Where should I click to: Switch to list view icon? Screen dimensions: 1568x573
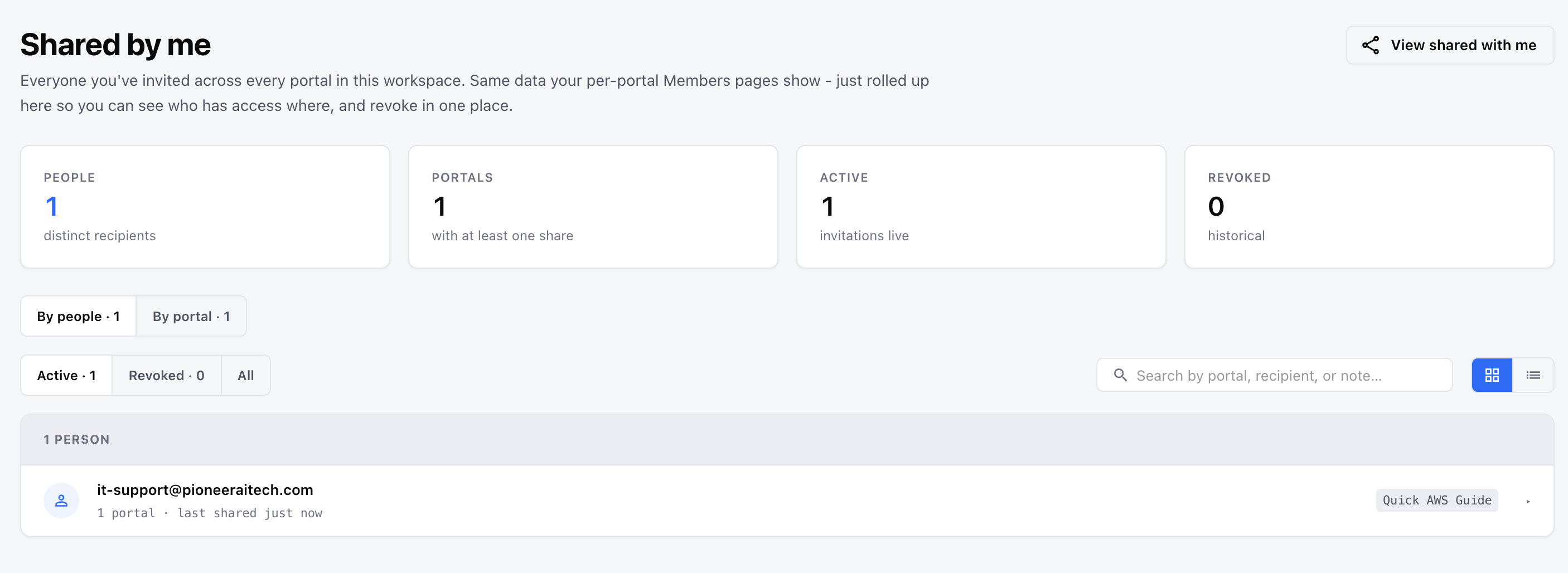tap(1533, 375)
